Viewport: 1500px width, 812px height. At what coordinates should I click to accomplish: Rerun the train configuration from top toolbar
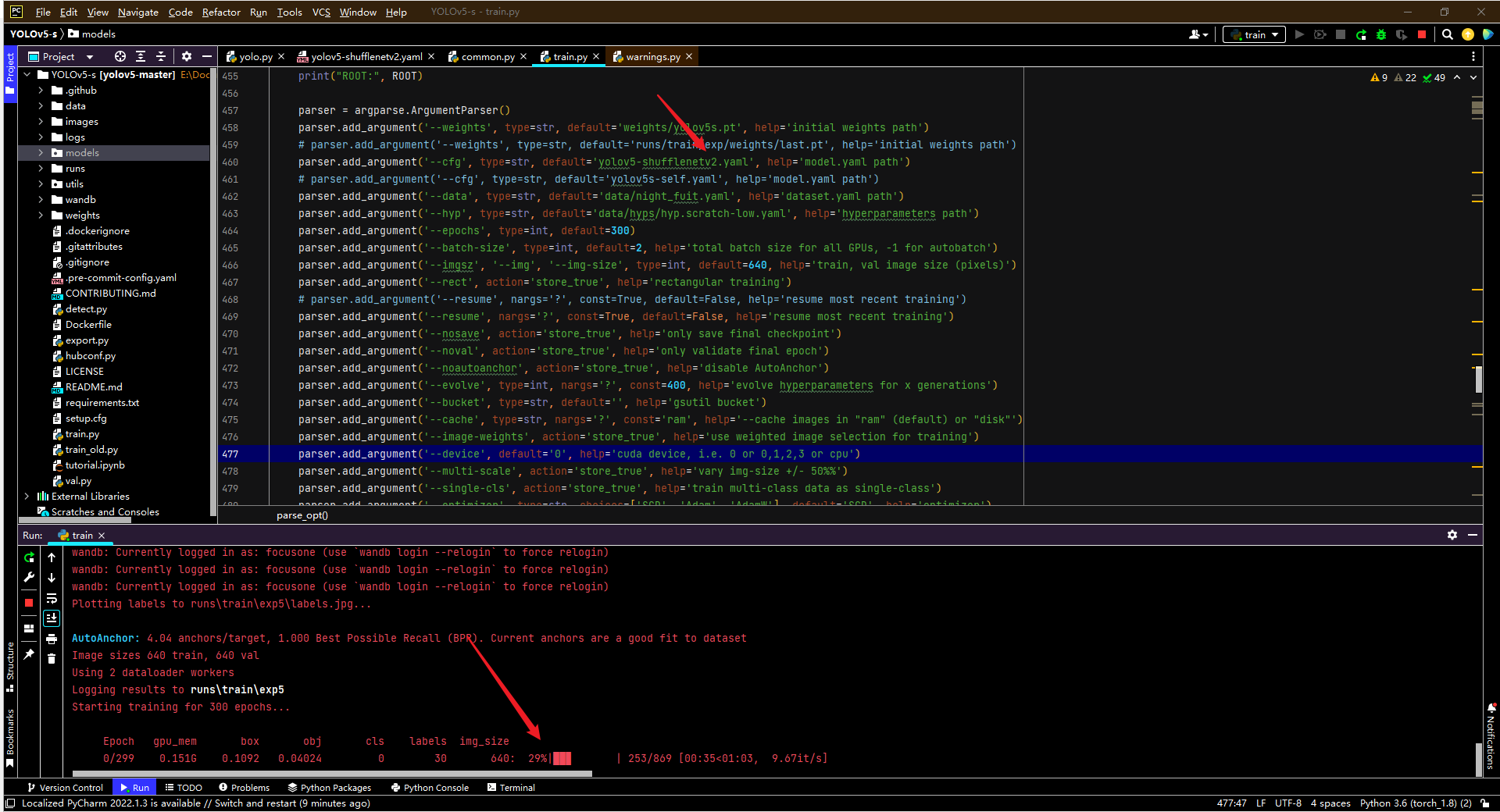pos(1361,34)
